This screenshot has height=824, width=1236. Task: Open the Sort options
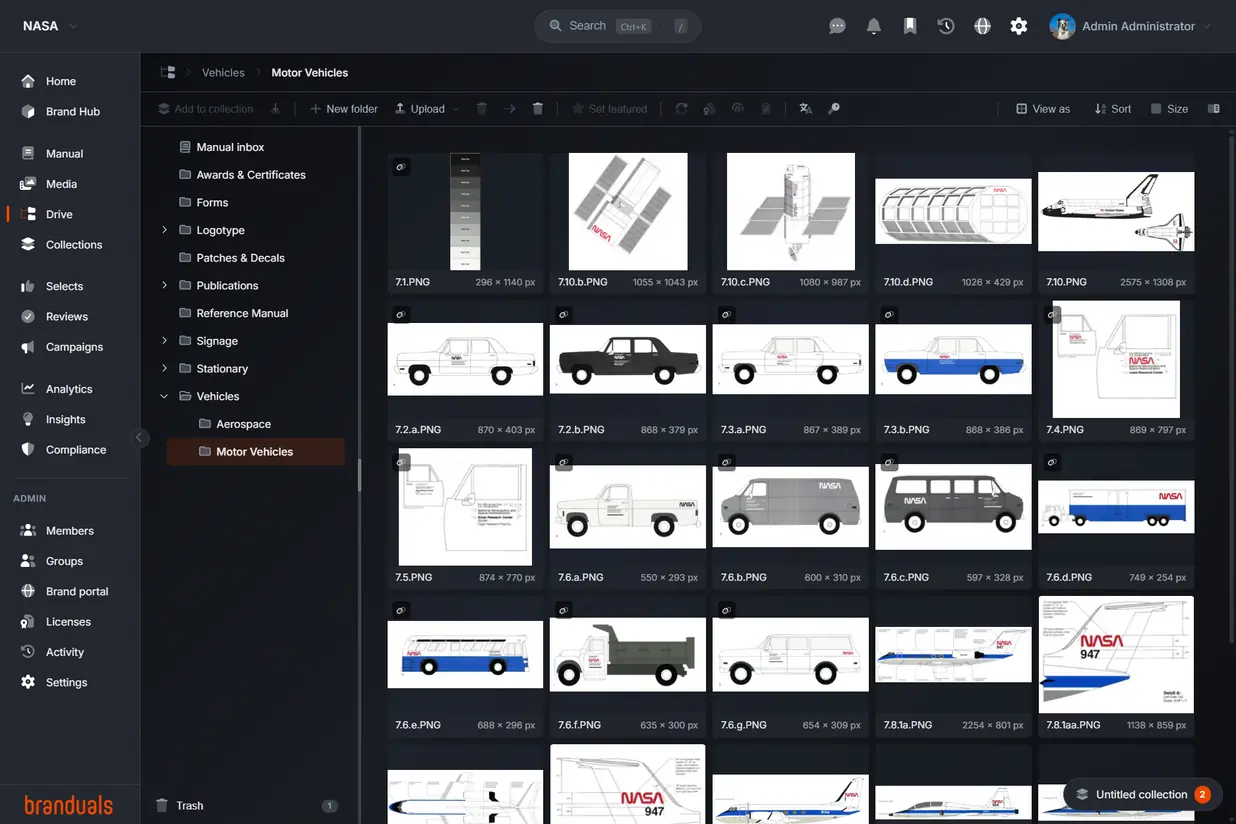(x=1113, y=109)
